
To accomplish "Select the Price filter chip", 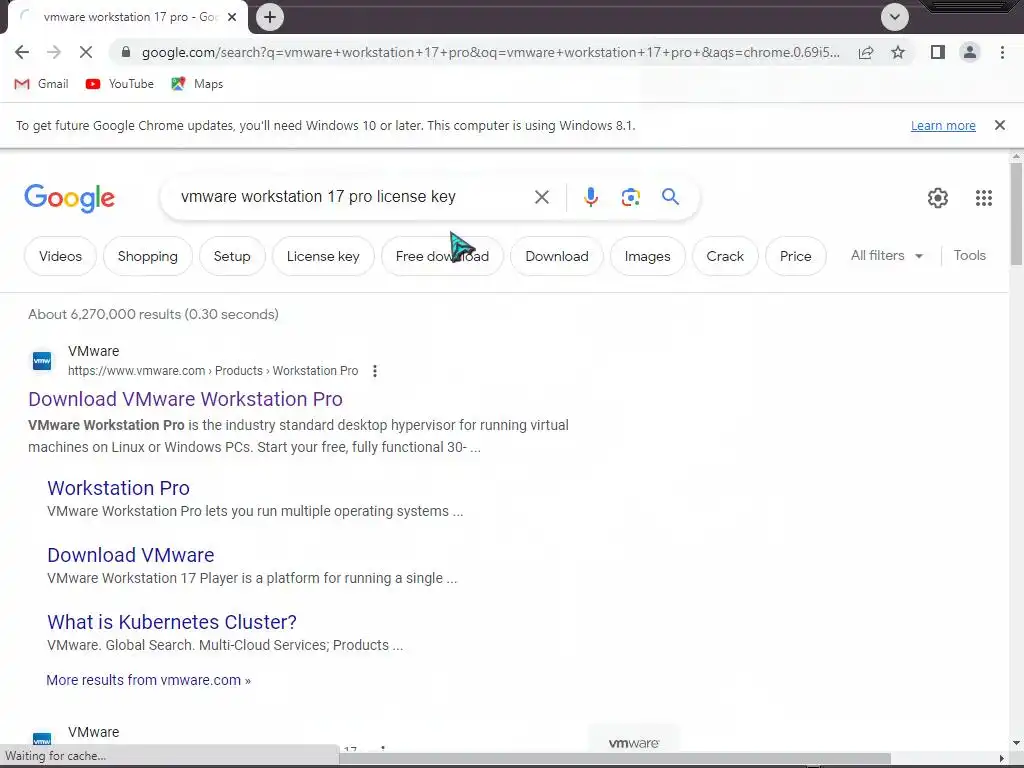I will [795, 256].
